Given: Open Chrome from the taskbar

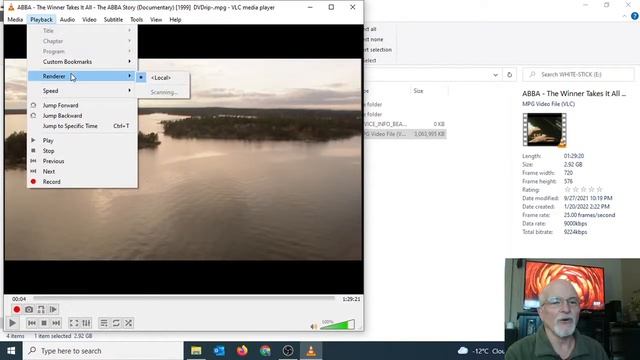Looking at the screenshot, I should 265,351.
